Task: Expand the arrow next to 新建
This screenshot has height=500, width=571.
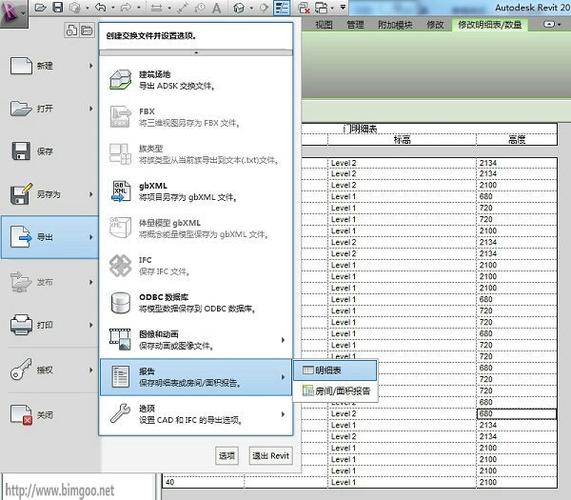Action: 91,66
